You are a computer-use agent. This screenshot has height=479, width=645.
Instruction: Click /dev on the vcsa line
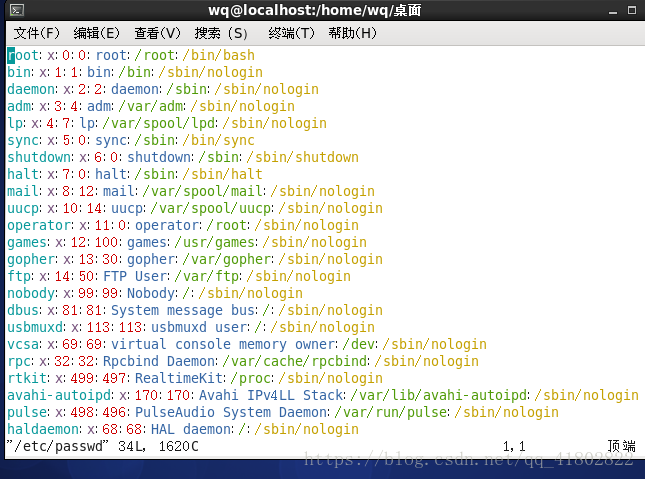point(359,344)
